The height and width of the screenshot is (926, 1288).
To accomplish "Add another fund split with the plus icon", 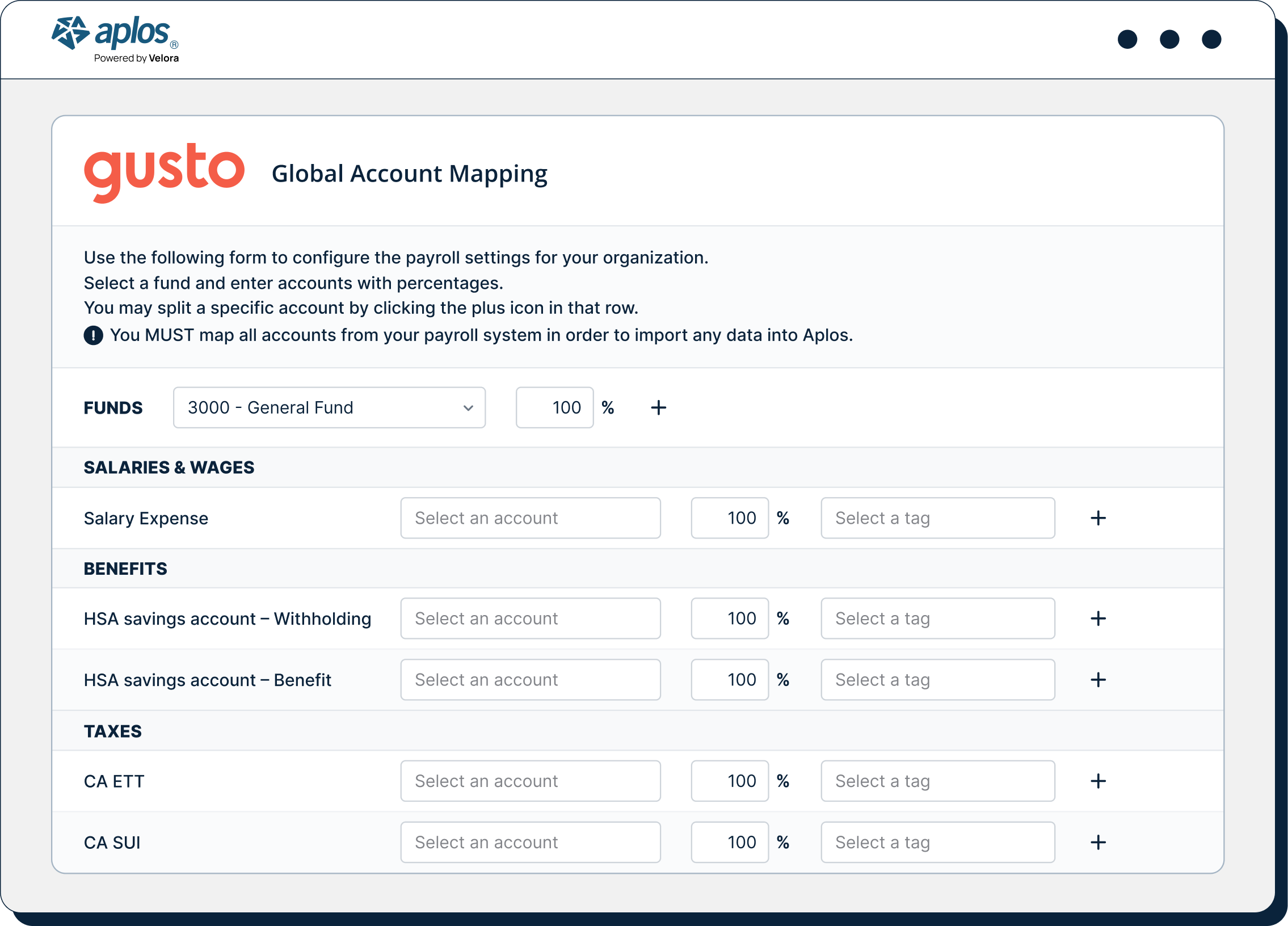I will (x=658, y=407).
